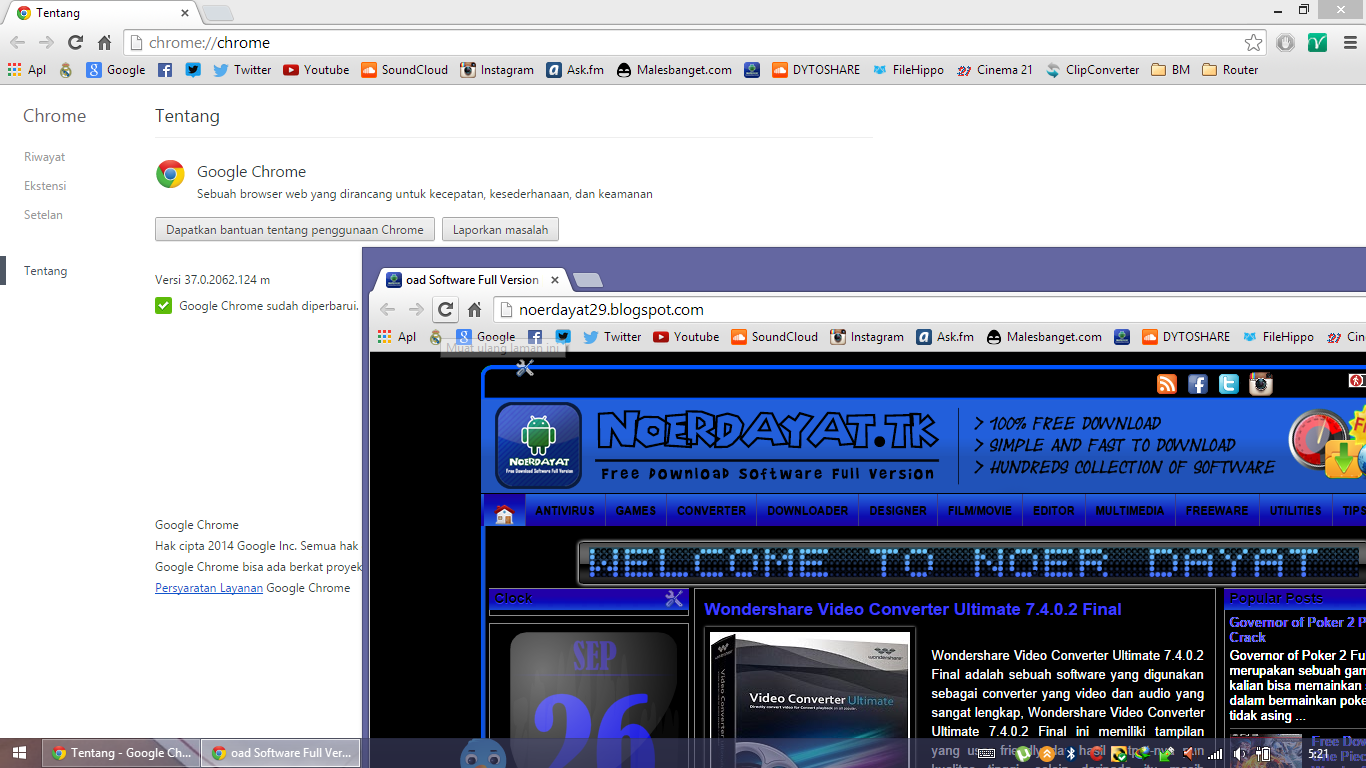1366x768 pixels.
Task: Open the 'Persyaratan Layanan' link
Action: (x=208, y=587)
